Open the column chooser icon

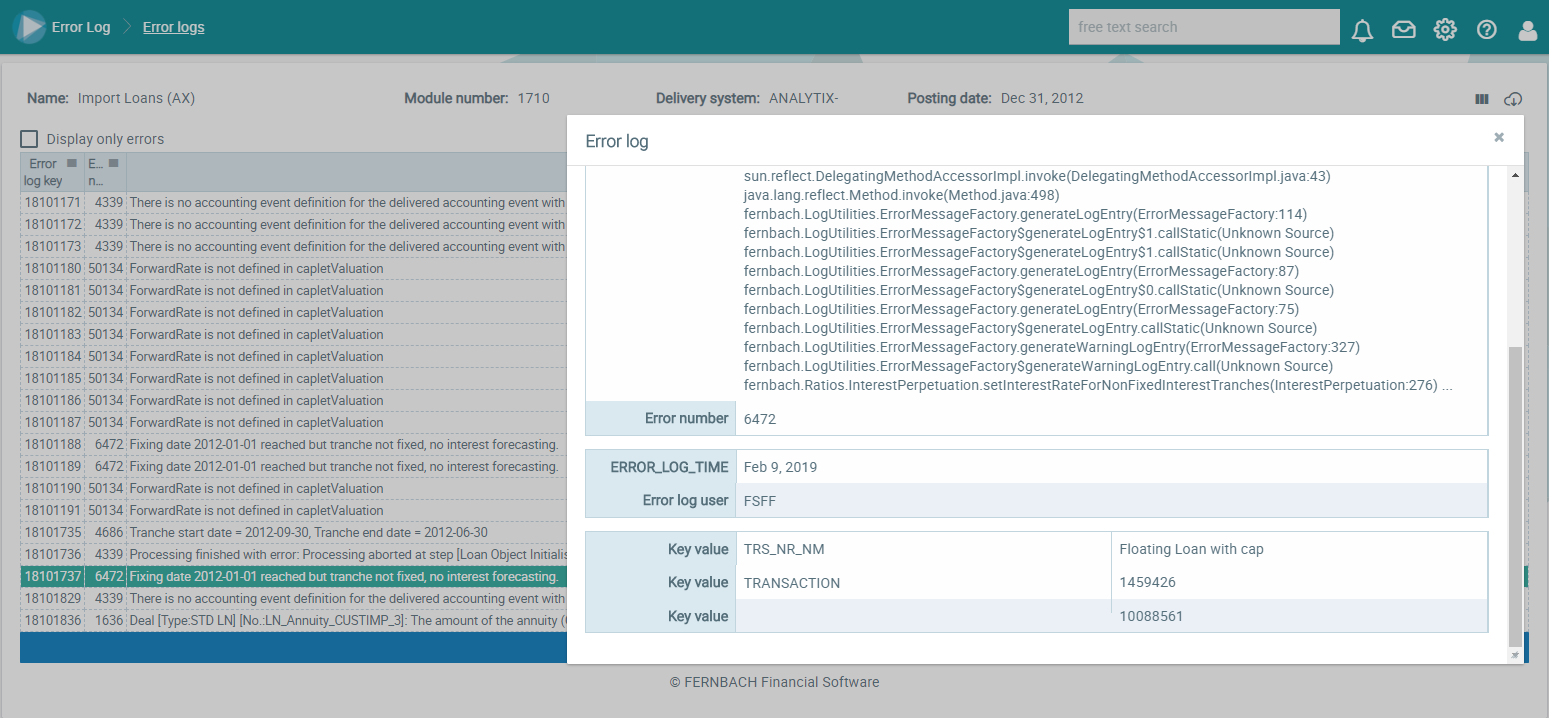(x=1482, y=99)
